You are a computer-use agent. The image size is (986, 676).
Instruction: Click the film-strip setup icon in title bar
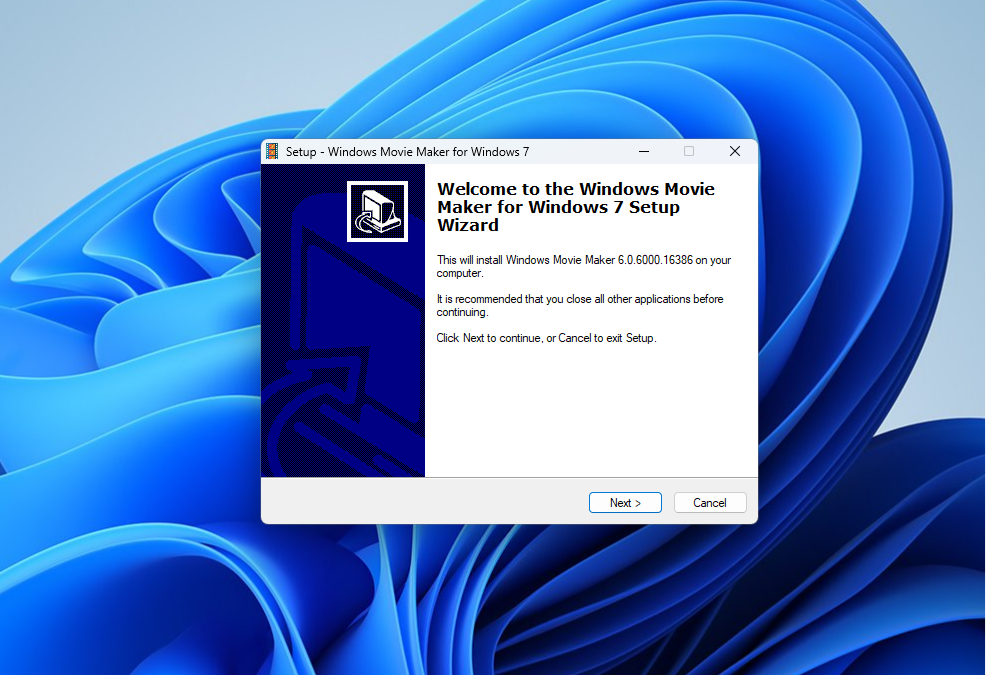tap(272, 152)
